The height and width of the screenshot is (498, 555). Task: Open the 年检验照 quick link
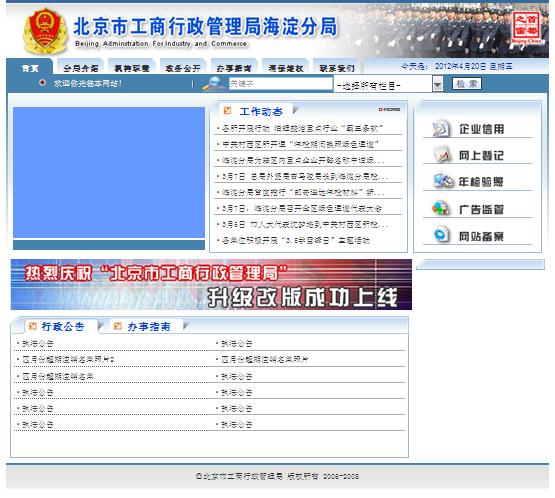point(481,182)
